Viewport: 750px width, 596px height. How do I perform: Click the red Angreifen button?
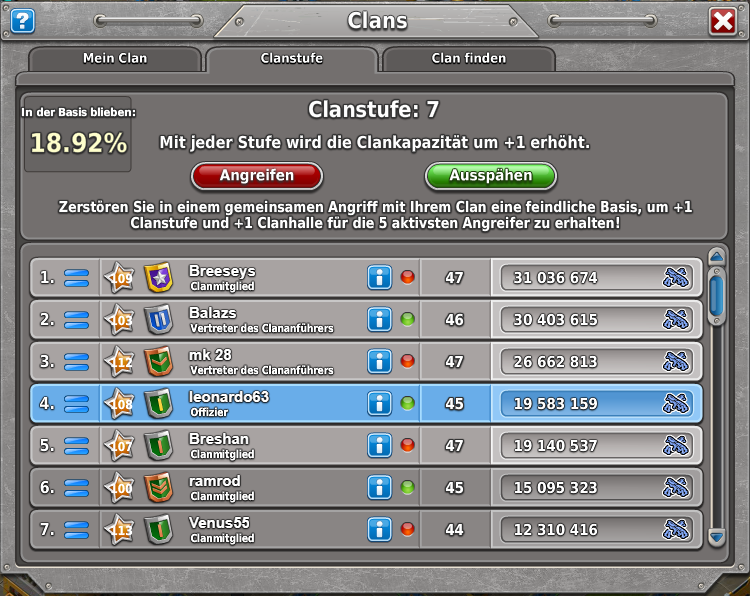[x=257, y=176]
